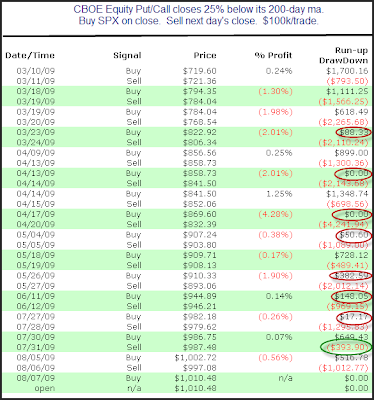Screen dimensions: 374x400
Task: Click the (1.98%) profit value
Action: click(x=275, y=112)
